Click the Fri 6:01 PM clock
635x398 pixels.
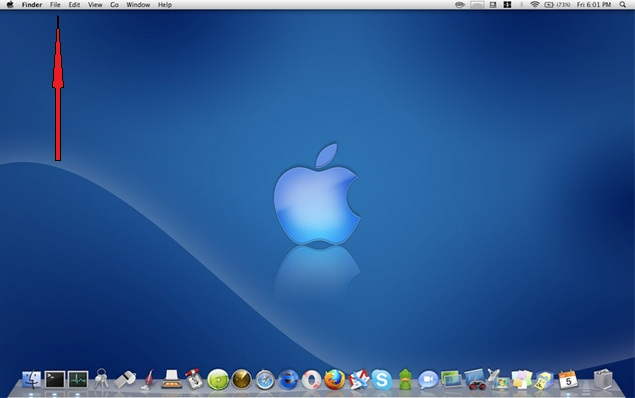594,5
